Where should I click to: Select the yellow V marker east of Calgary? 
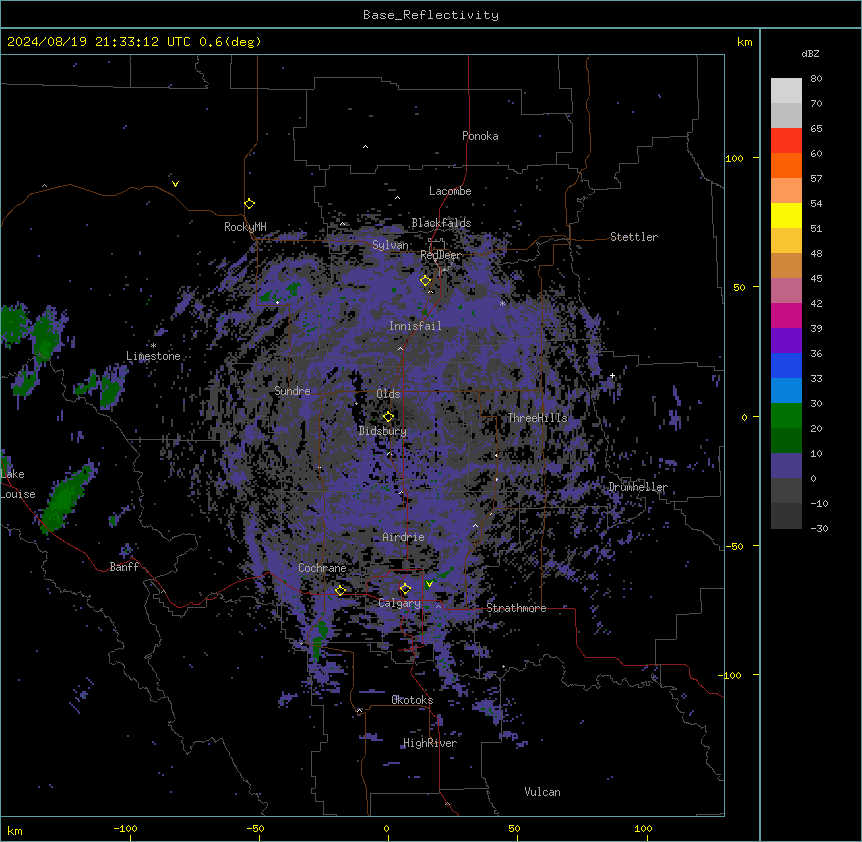tap(429, 584)
